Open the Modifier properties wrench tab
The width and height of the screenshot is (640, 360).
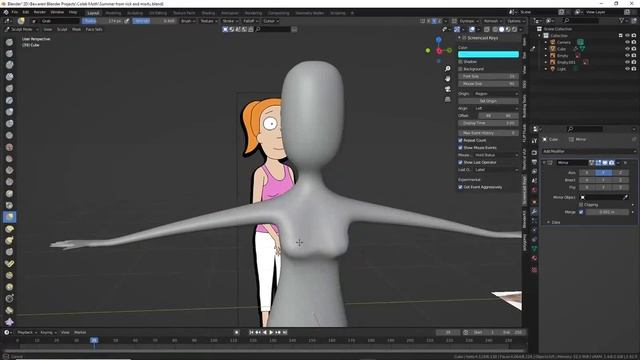pyautogui.click(x=534, y=211)
